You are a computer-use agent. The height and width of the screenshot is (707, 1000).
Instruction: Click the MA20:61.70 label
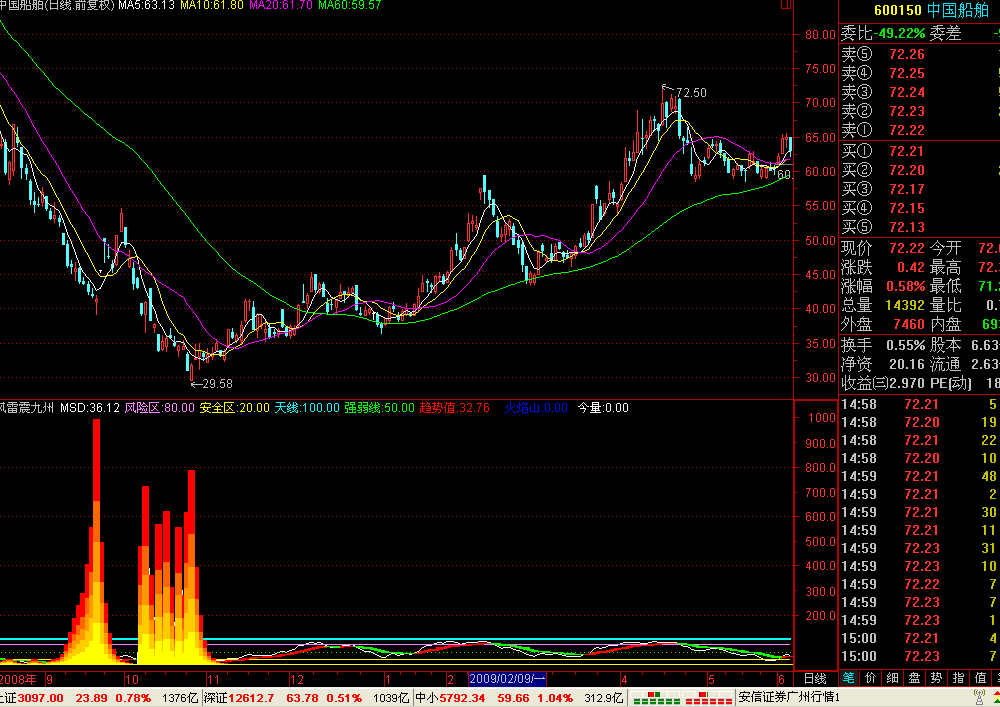281,5
